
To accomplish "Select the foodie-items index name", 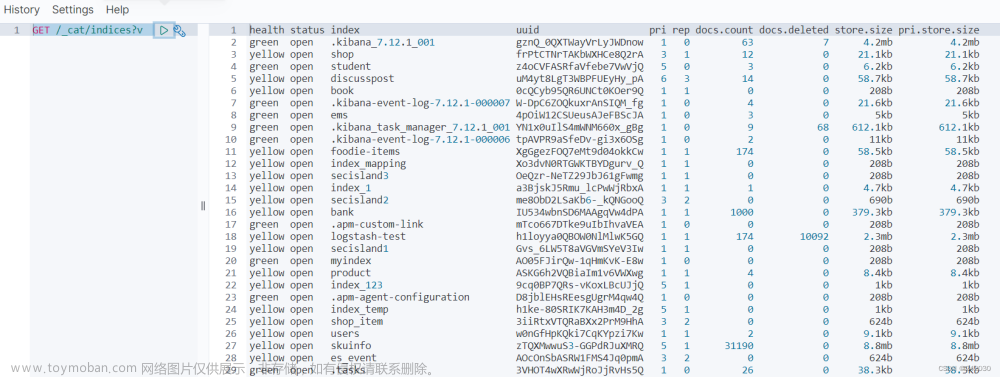I will pyautogui.click(x=365, y=151).
